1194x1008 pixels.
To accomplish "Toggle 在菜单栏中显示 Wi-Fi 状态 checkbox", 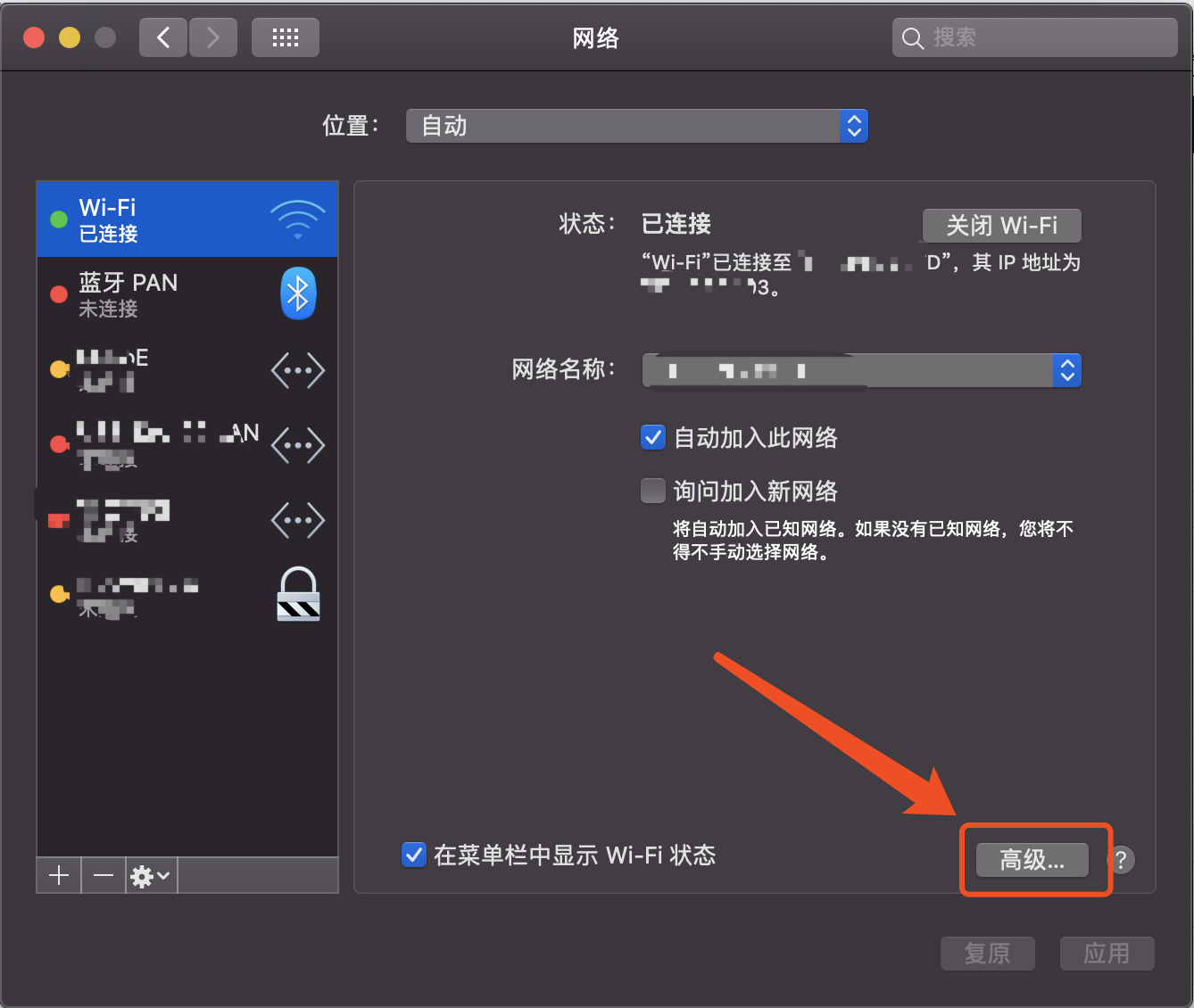I will tap(414, 855).
